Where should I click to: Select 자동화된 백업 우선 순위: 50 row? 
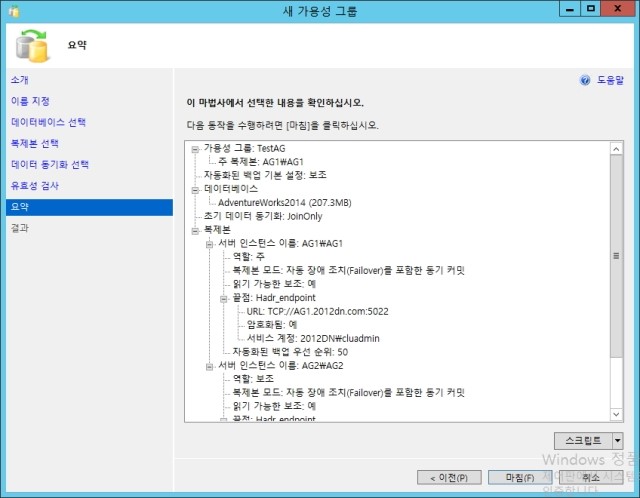[290, 352]
